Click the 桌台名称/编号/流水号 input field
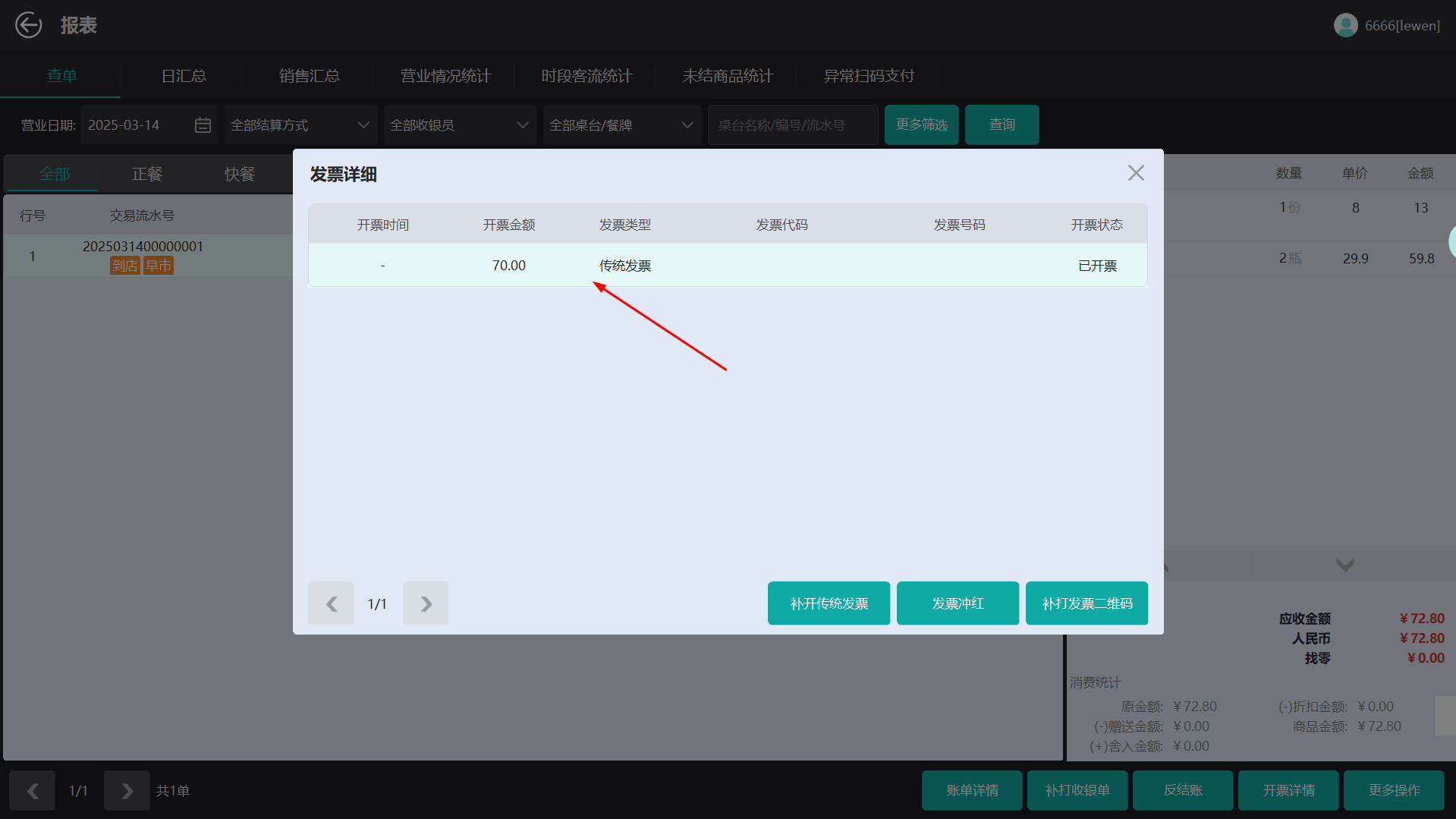This screenshot has height=819, width=1456. click(x=792, y=124)
